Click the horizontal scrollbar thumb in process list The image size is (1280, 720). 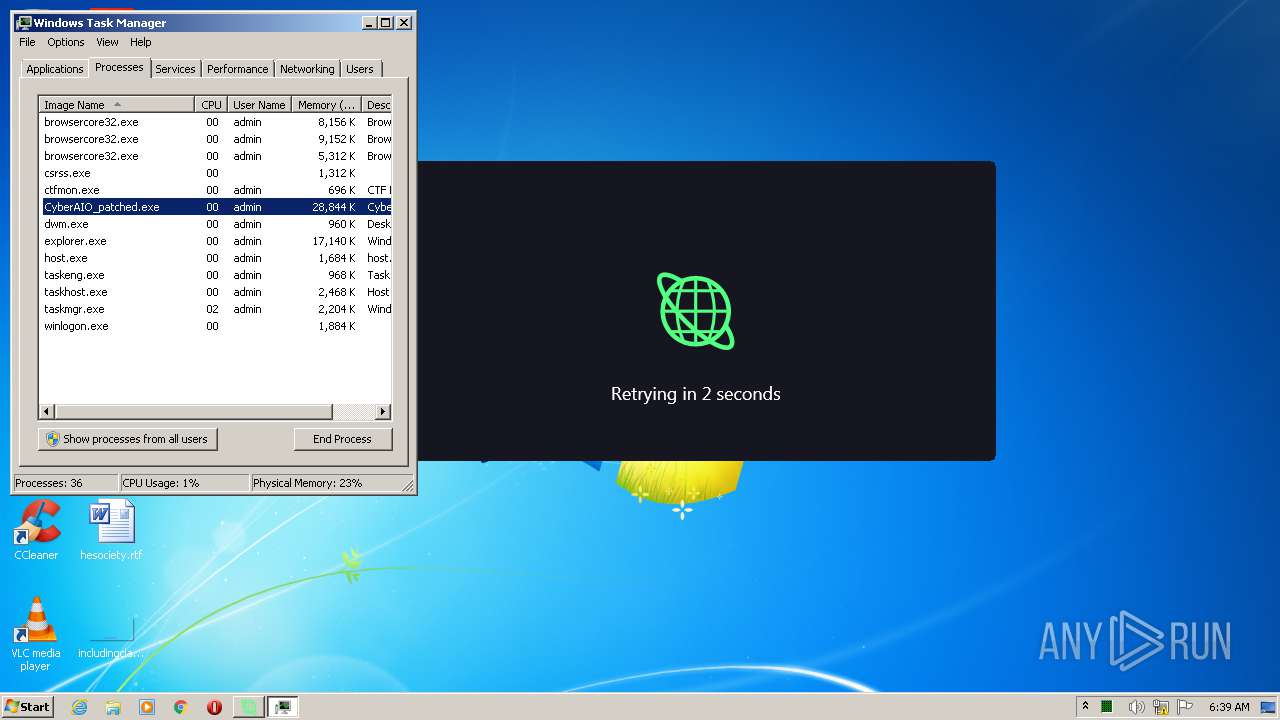coord(193,412)
